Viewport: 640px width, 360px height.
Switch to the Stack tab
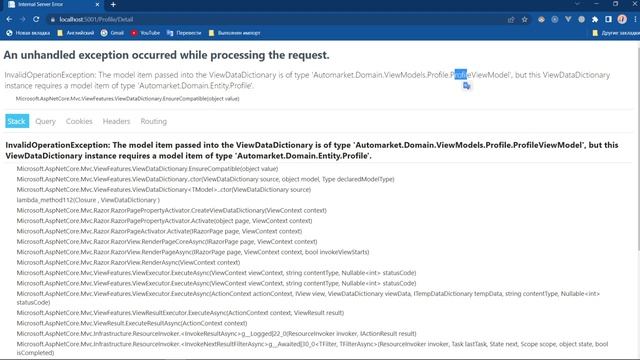[x=17, y=121]
